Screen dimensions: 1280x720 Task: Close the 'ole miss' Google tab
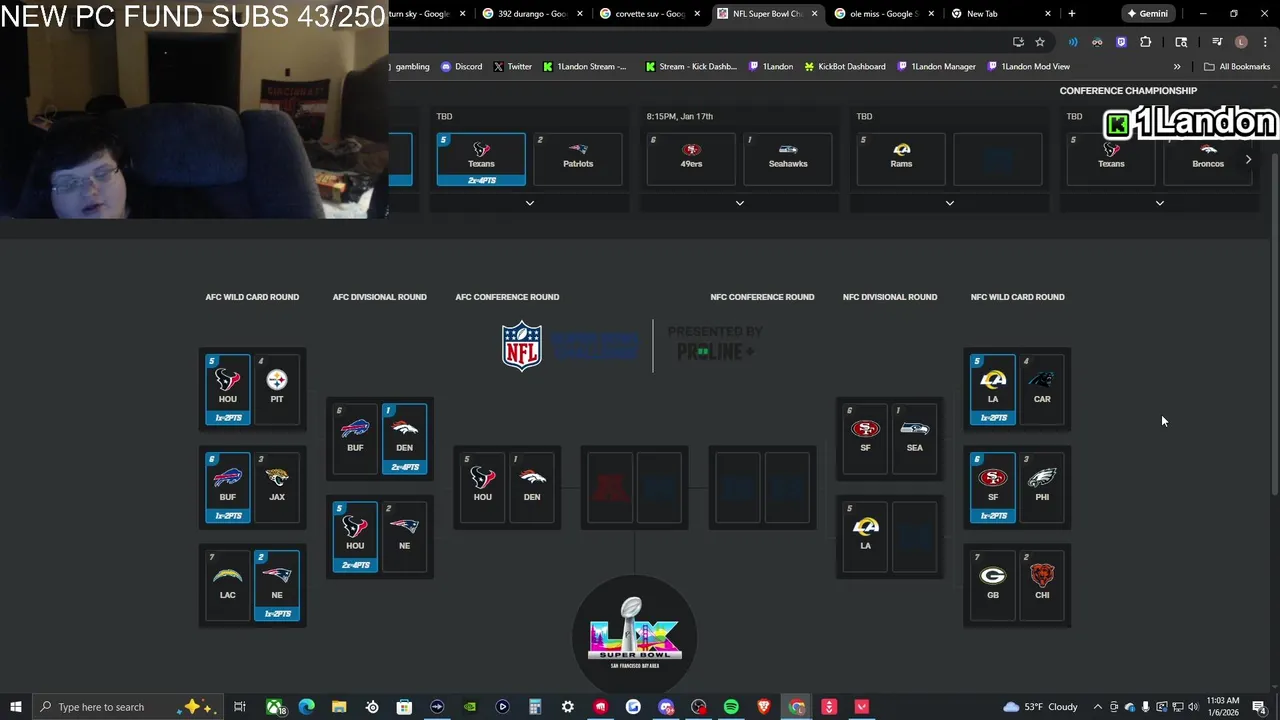(933, 14)
